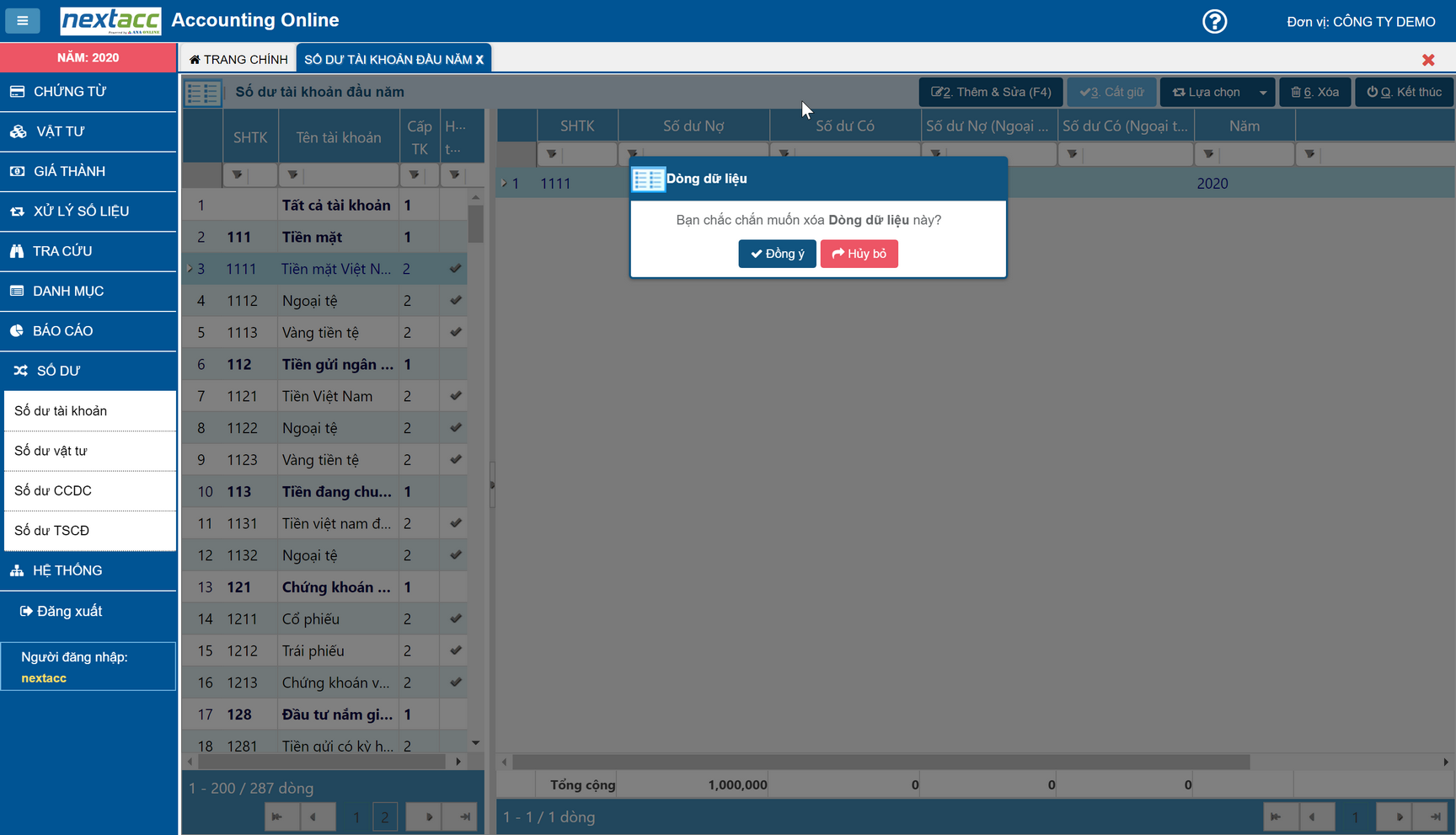
Task: Go to last page of account list
Action: [x=465, y=816]
